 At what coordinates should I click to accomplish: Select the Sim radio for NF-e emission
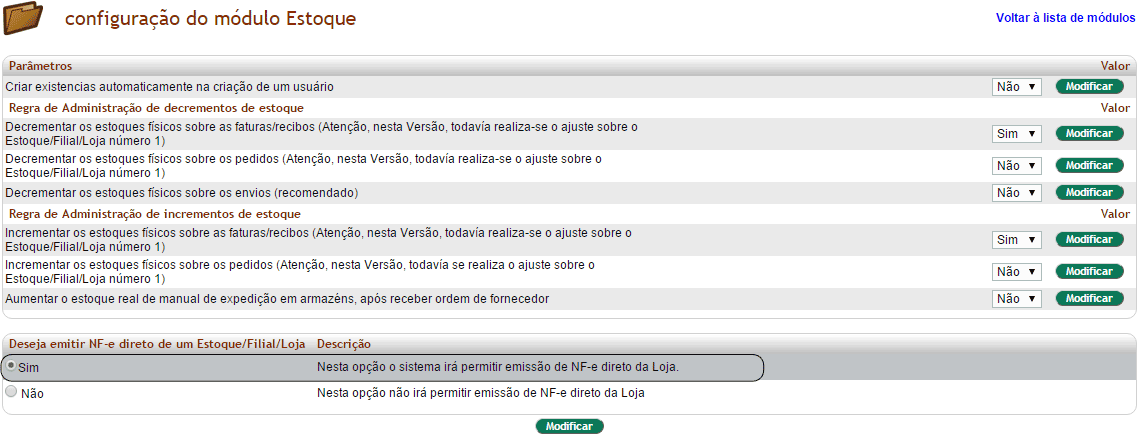(x=11, y=366)
